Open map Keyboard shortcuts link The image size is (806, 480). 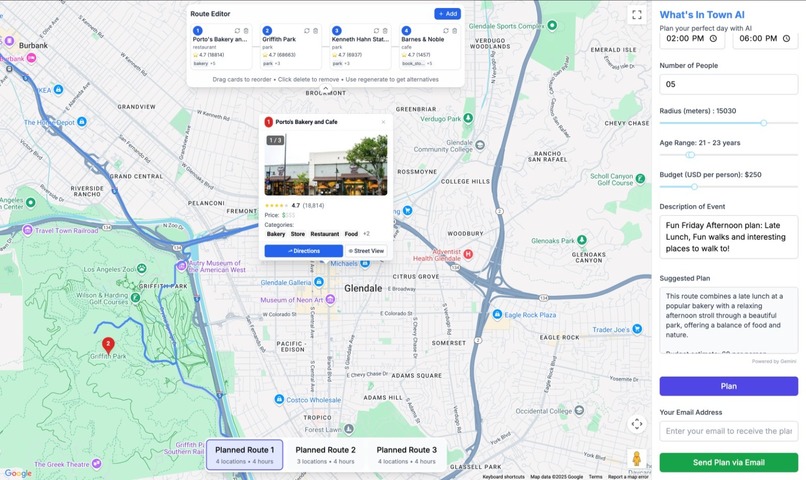coord(503,477)
